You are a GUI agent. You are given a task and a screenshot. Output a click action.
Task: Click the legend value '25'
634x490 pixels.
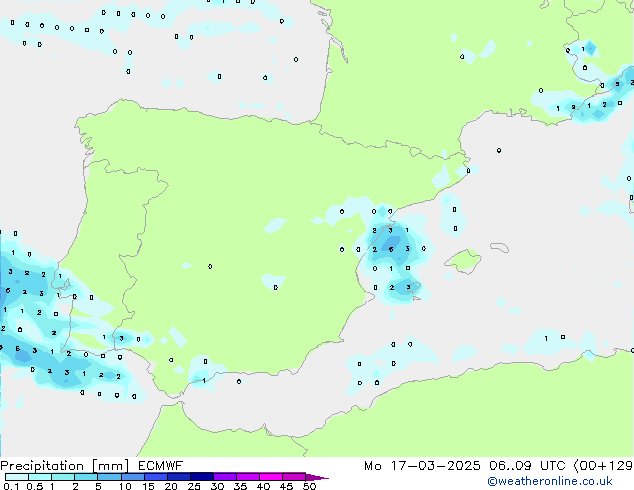[194, 486]
